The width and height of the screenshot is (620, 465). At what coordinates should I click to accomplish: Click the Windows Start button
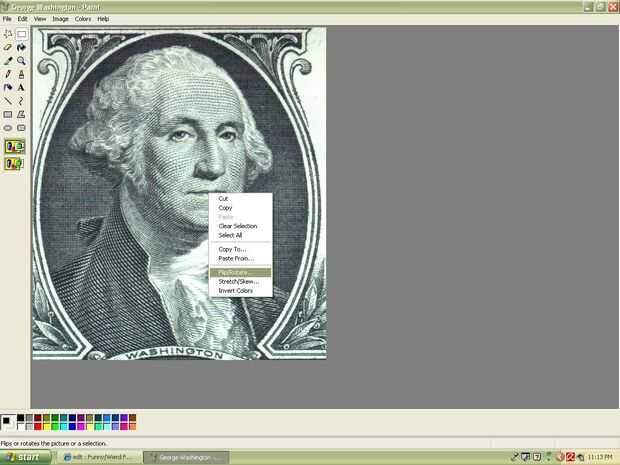(25, 457)
